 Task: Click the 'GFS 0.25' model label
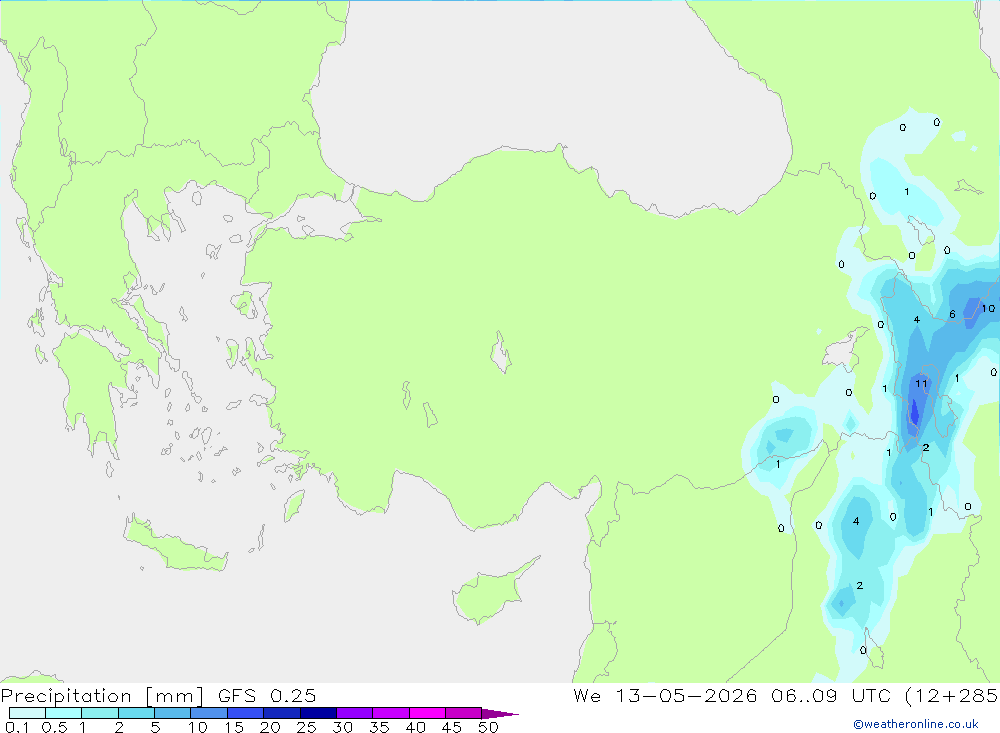(267, 695)
